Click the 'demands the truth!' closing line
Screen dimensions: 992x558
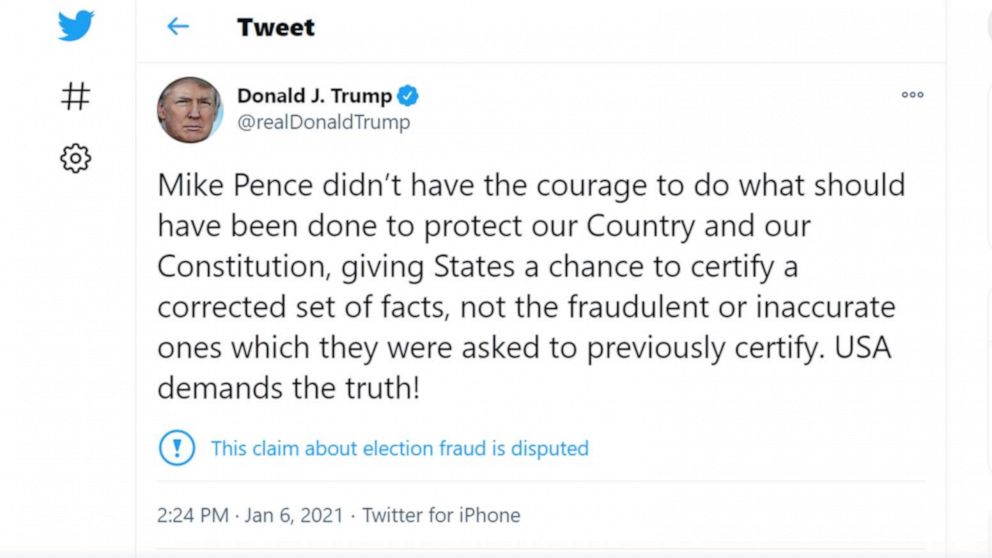click(x=288, y=388)
